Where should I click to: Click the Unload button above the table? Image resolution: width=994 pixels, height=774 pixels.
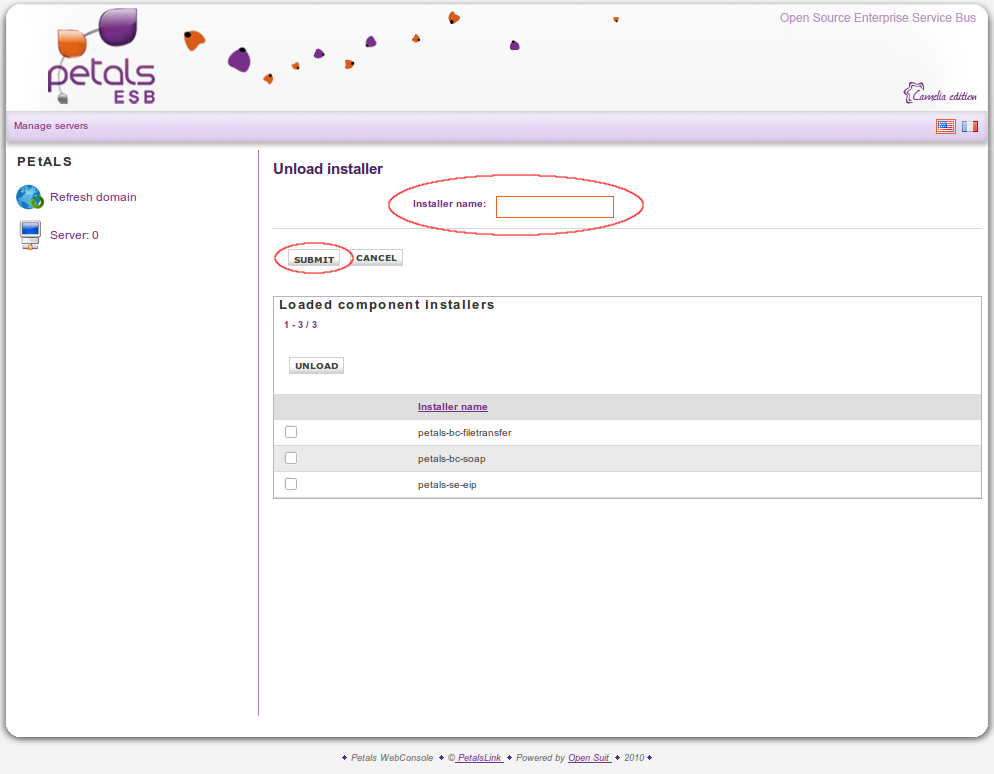click(x=316, y=366)
